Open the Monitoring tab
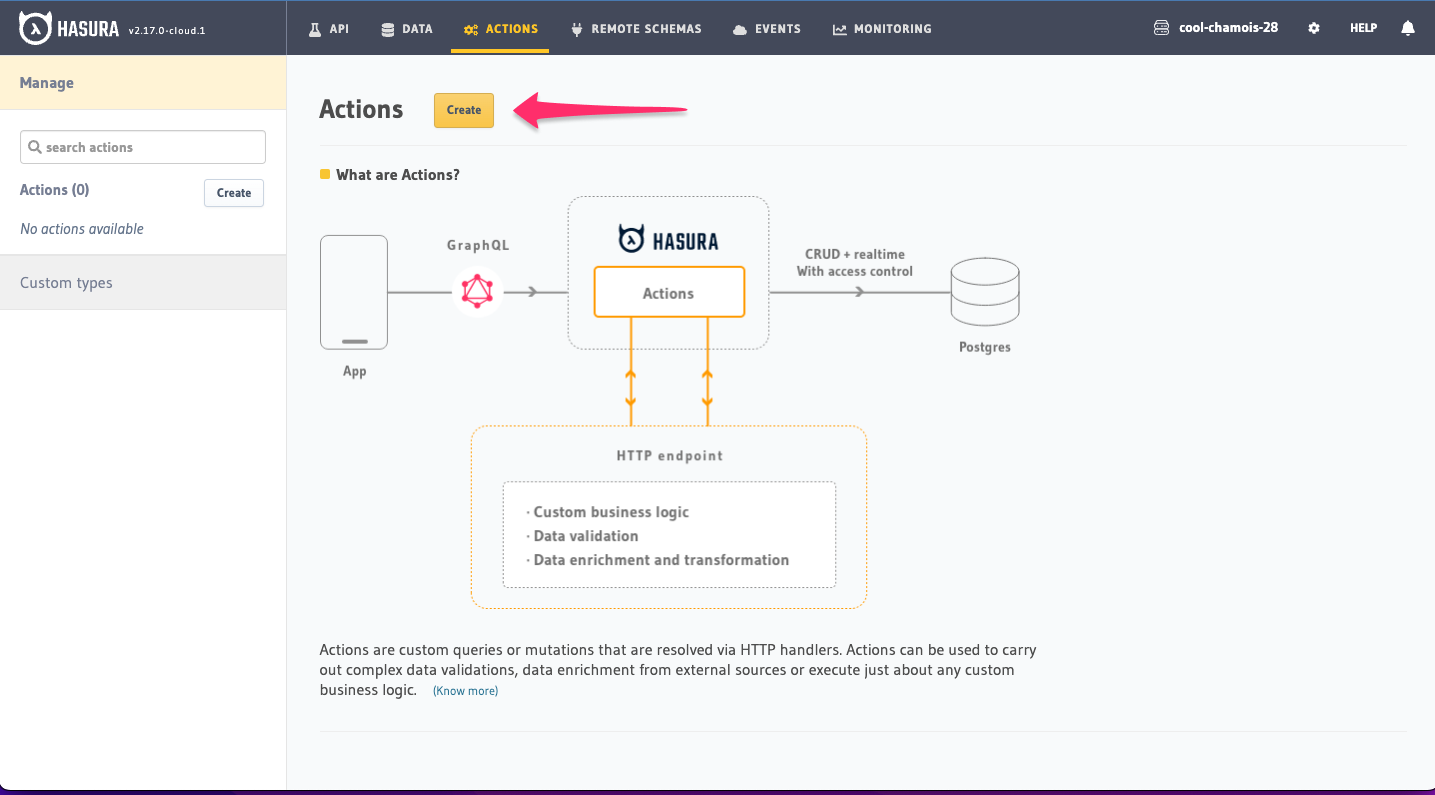 882,29
